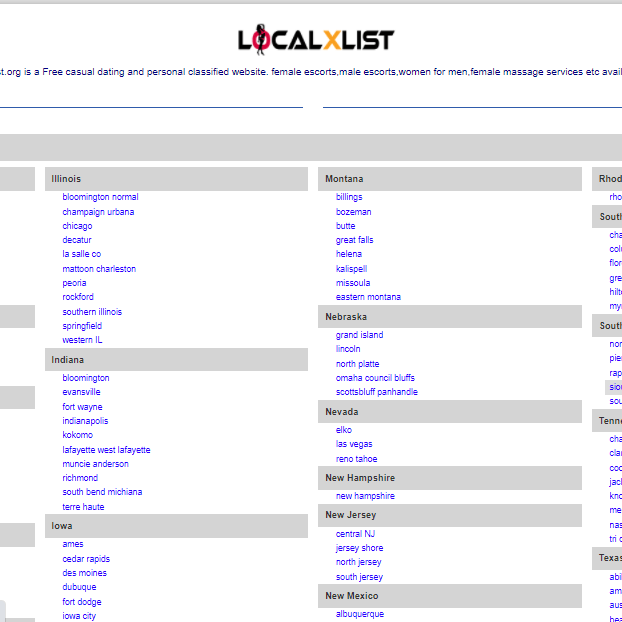Open the south jersey link
The image size is (622, 622).
[359, 577]
